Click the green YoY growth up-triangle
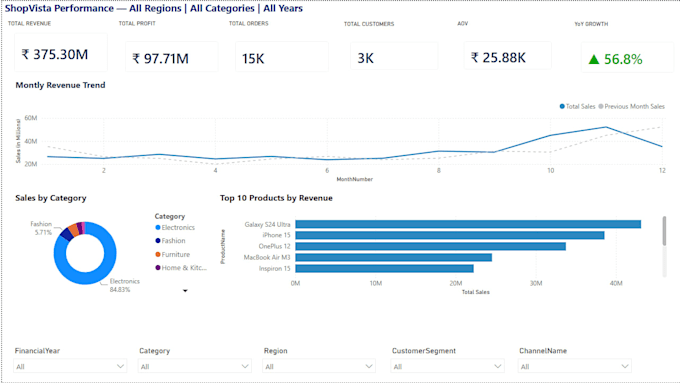This screenshot has width=680, height=383. click(x=594, y=59)
